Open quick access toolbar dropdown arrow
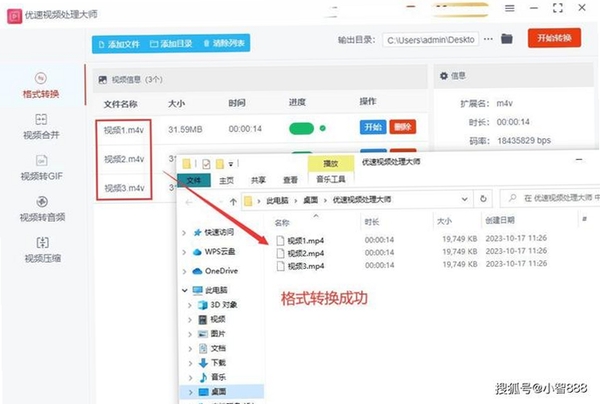Viewport: 600px width, 404px height. click(231, 164)
